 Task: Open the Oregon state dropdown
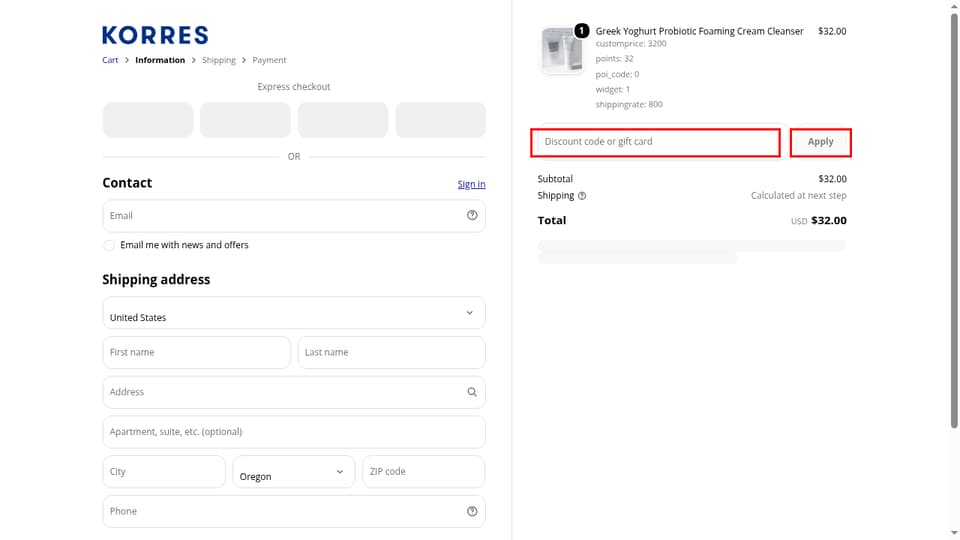(294, 471)
